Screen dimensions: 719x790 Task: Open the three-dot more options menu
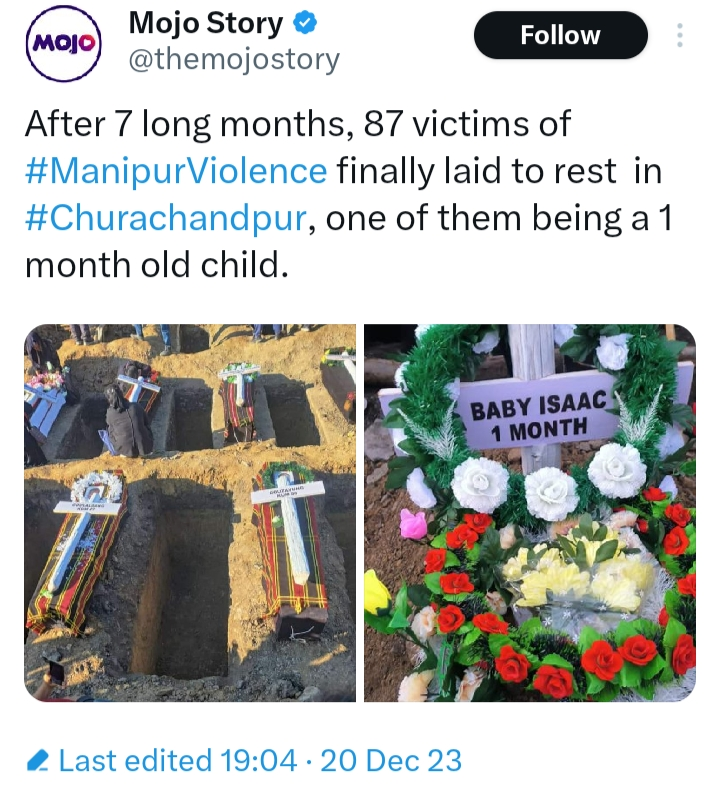pyautogui.click(x=680, y=35)
